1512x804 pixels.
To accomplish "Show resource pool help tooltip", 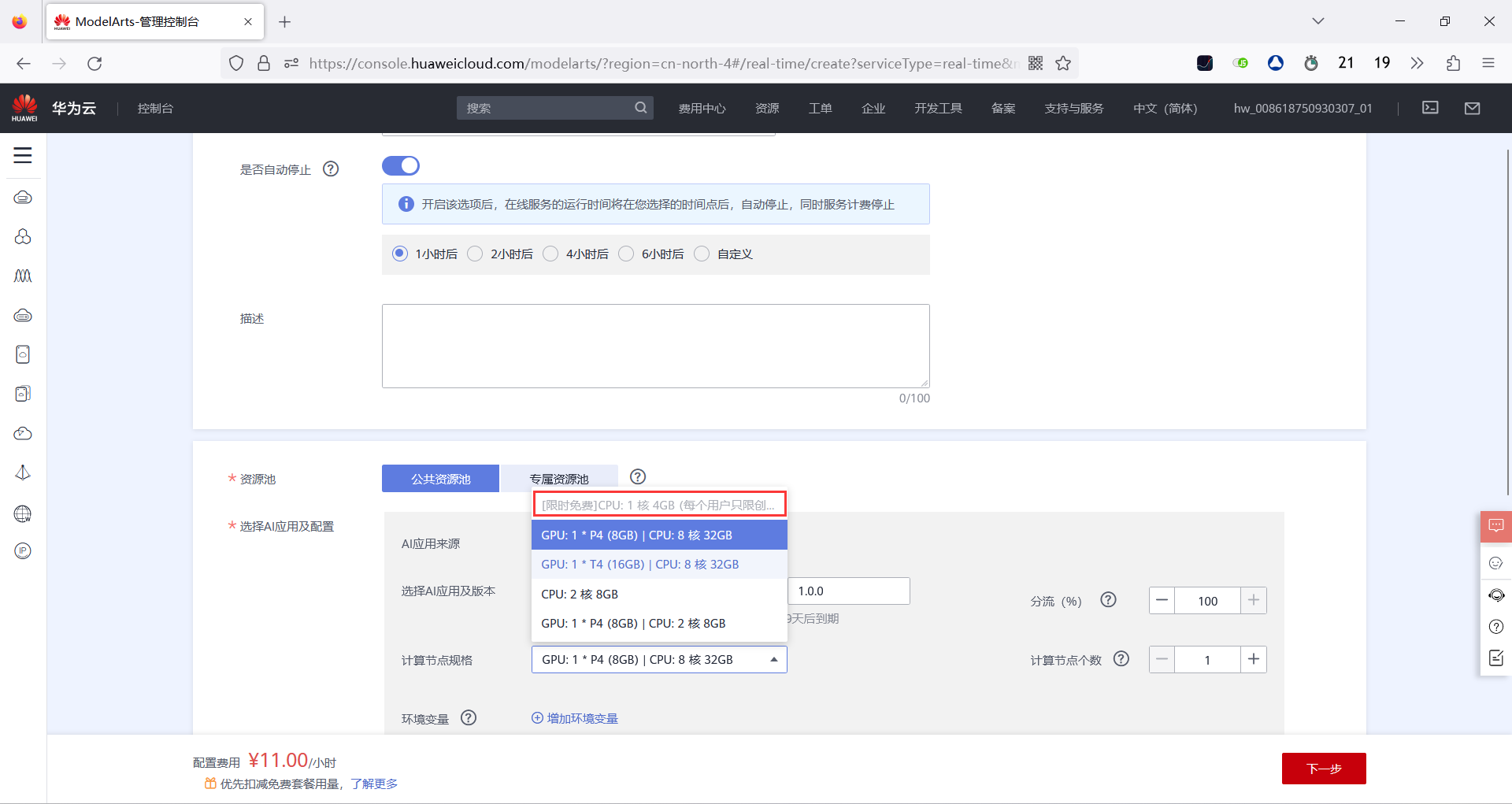I will tap(638, 476).
